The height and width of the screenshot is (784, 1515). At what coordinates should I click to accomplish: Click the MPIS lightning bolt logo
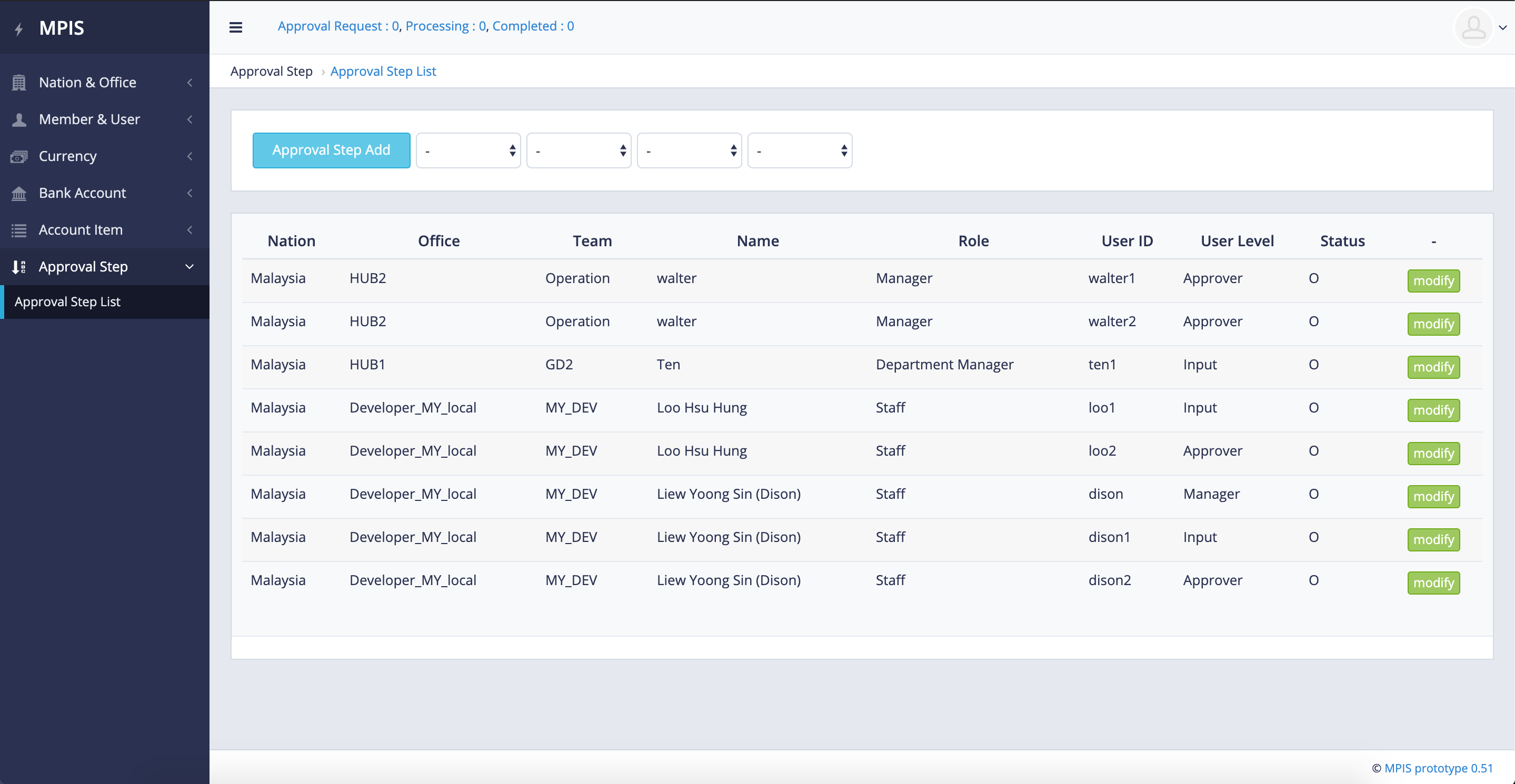19,27
